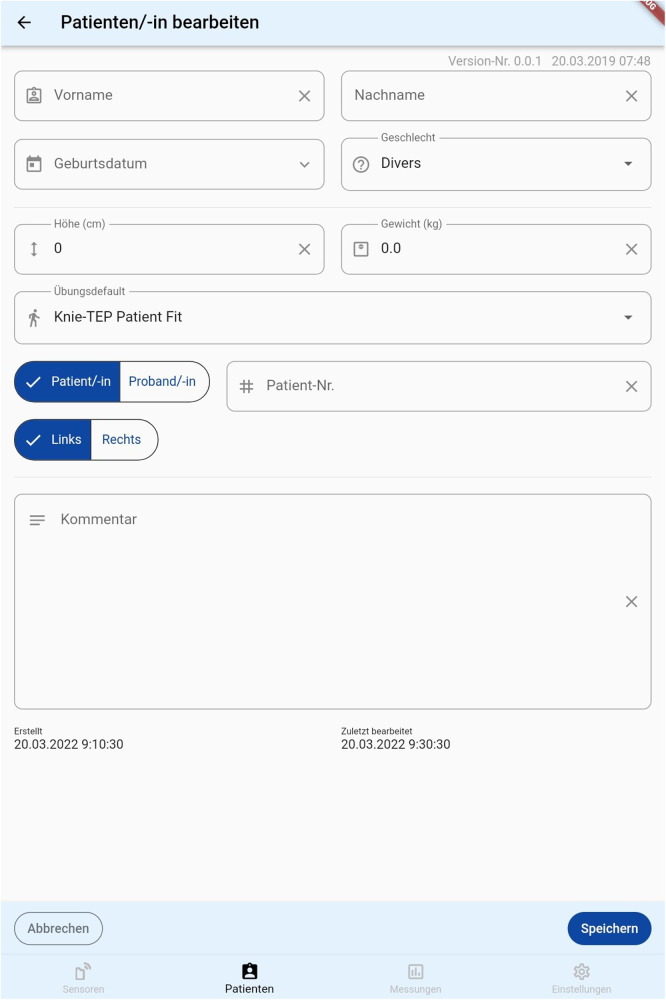Open the Geburtsdatum date chevron
This screenshot has width=666, height=1000.
click(304, 165)
